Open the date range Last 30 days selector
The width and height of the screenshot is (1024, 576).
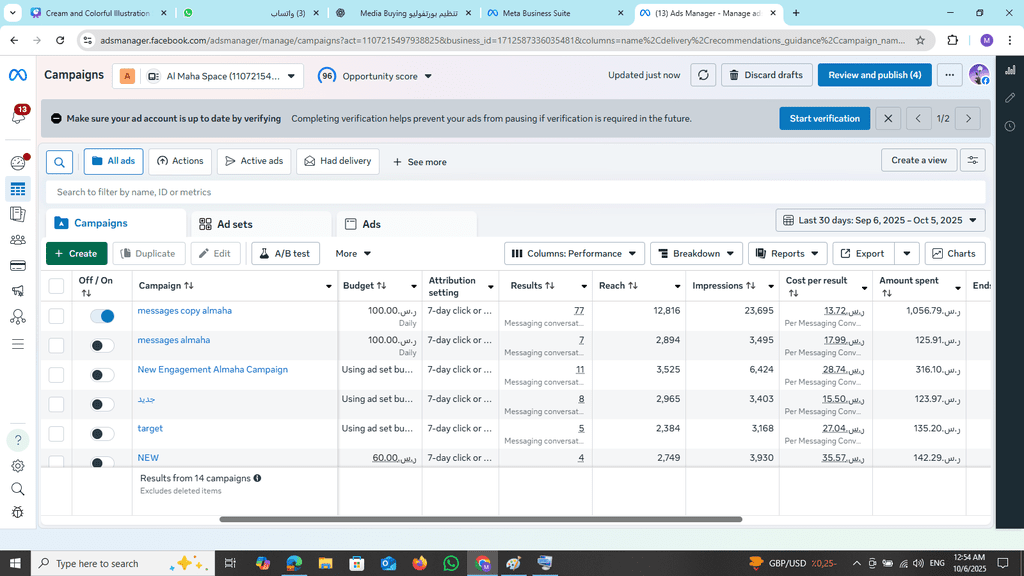tap(880, 220)
